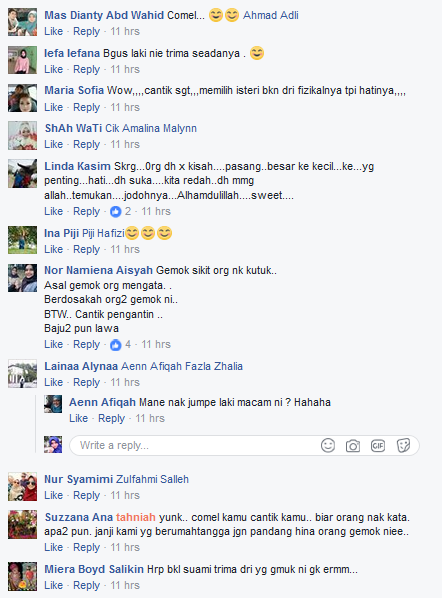
Task: Open sticker picker in reply box
Action: (x=403, y=445)
